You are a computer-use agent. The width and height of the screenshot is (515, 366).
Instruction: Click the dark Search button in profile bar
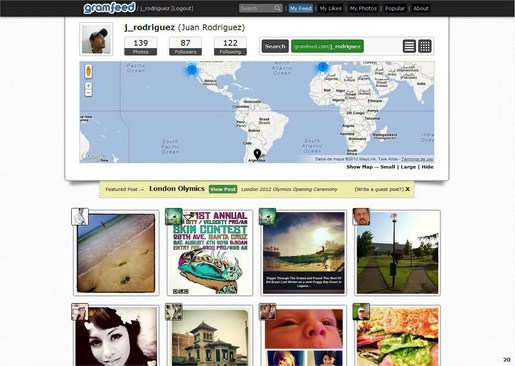pyautogui.click(x=275, y=46)
